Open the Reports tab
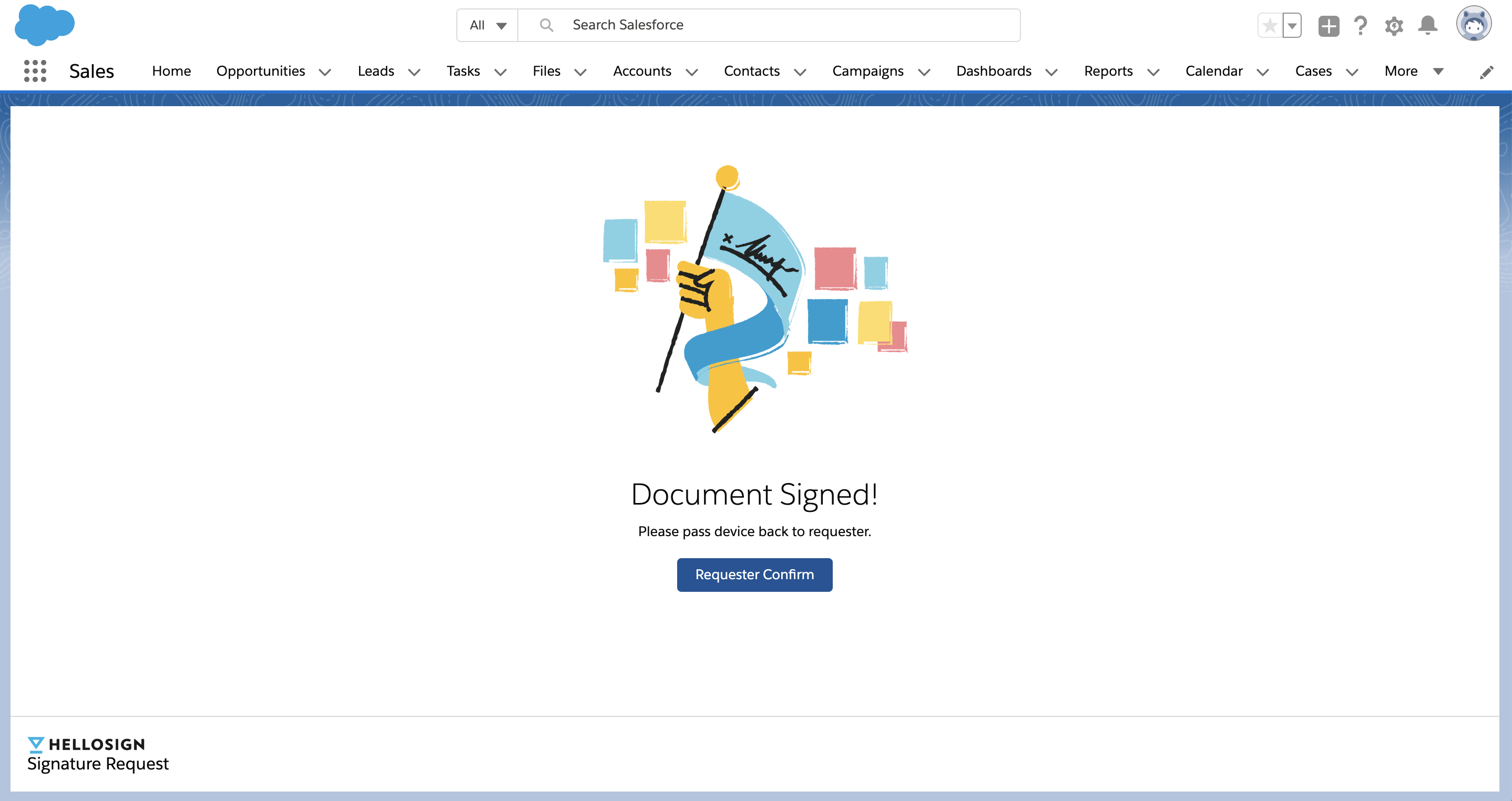Image resolution: width=1512 pixels, height=801 pixels. click(1108, 71)
